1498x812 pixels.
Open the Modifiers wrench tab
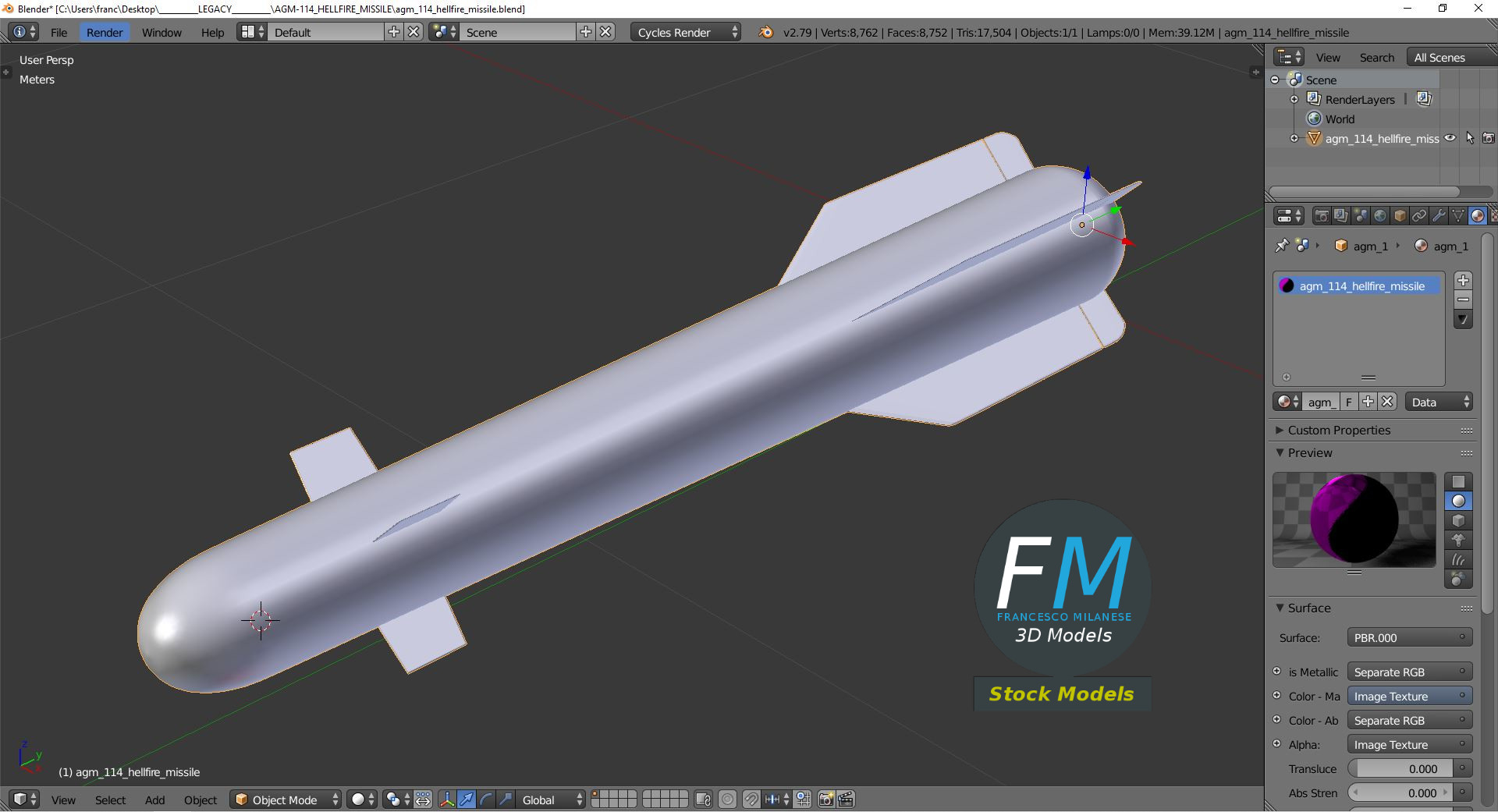1439,216
